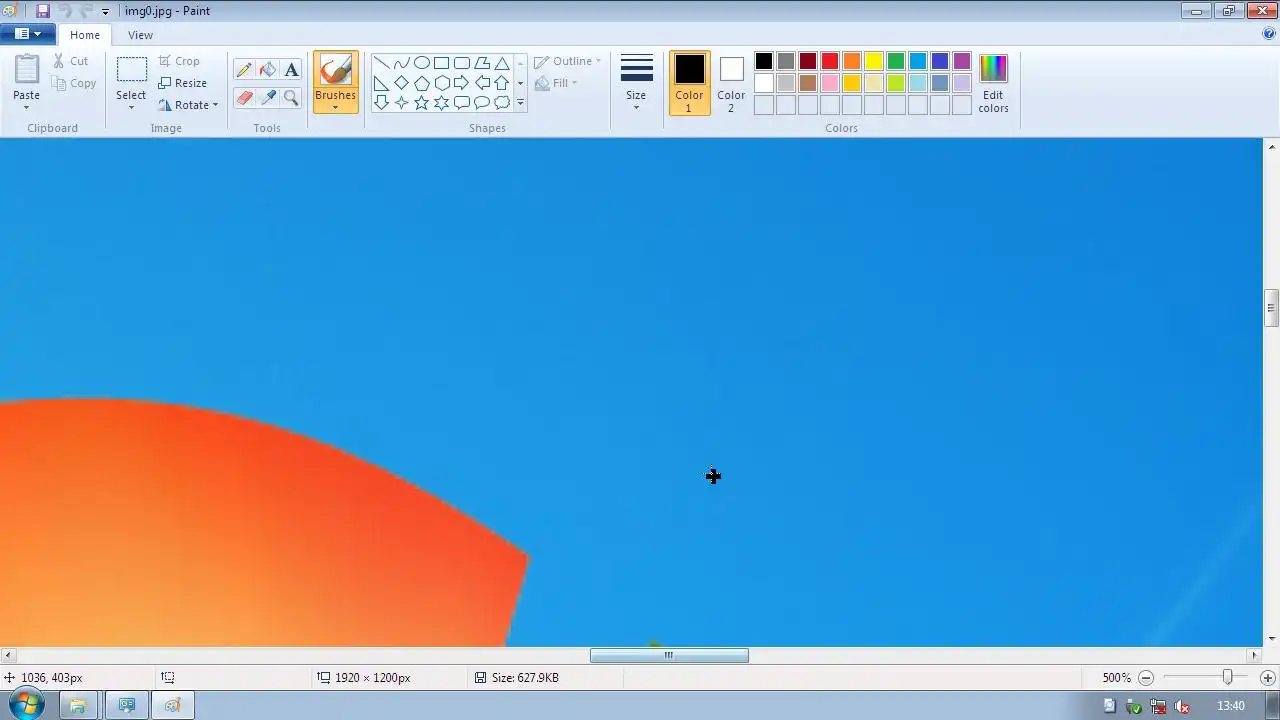This screenshot has width=1280, height=720.
Task: Activate Color 1 foreground selector
Action: 689,83
